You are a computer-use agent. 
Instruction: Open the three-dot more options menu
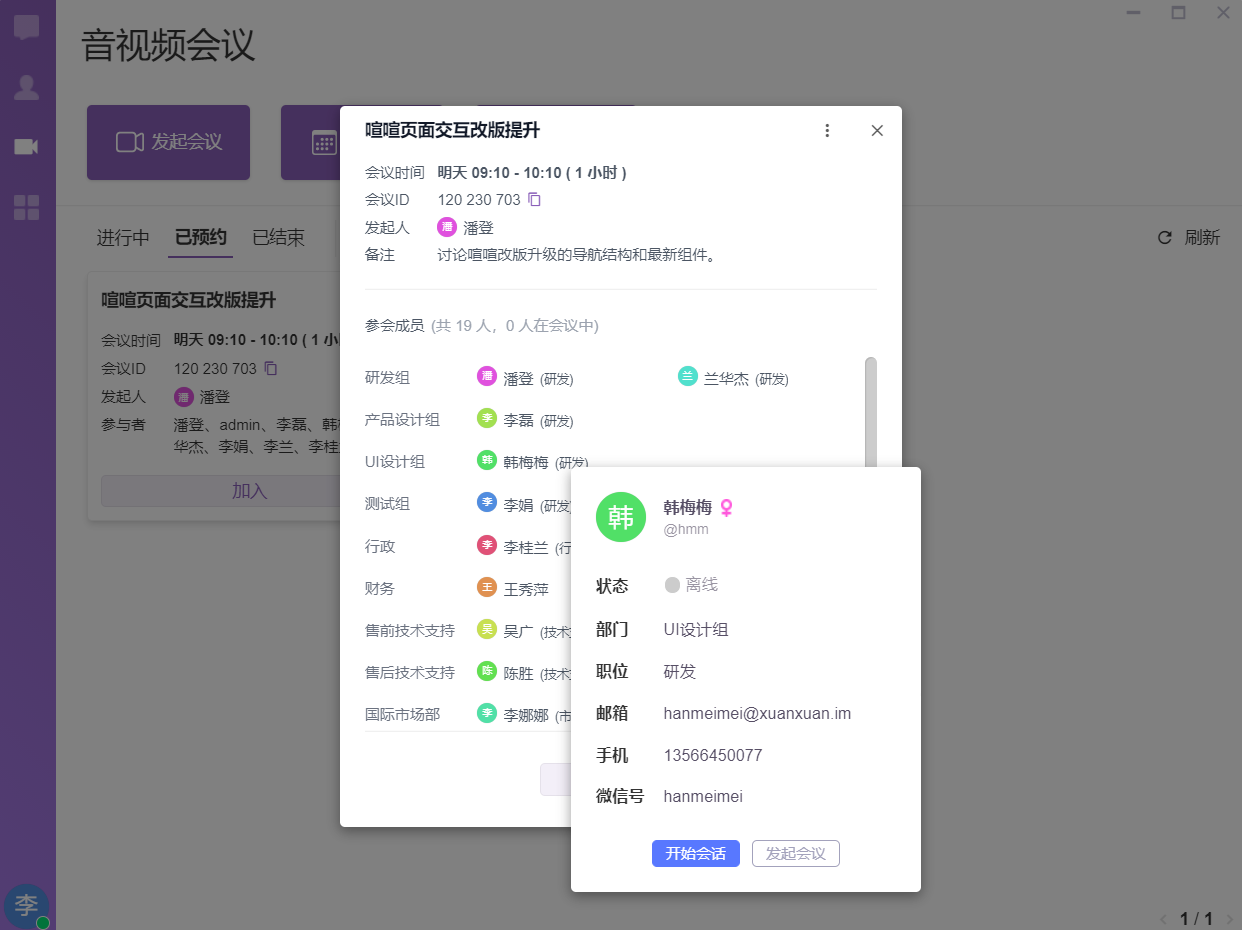(x=827, y=131)
